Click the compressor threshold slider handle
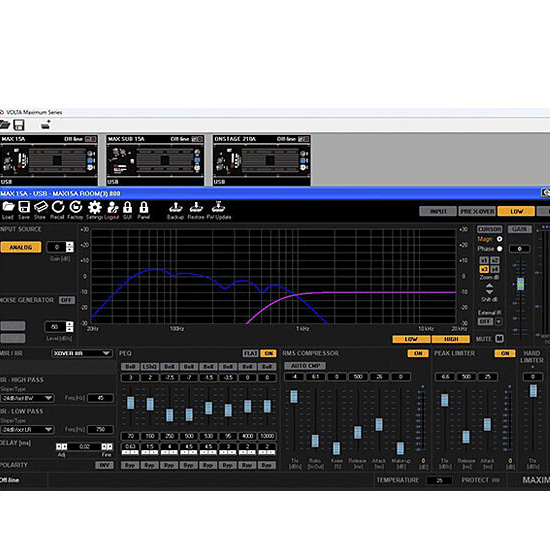The image size is (550, 550). [294, 396]
